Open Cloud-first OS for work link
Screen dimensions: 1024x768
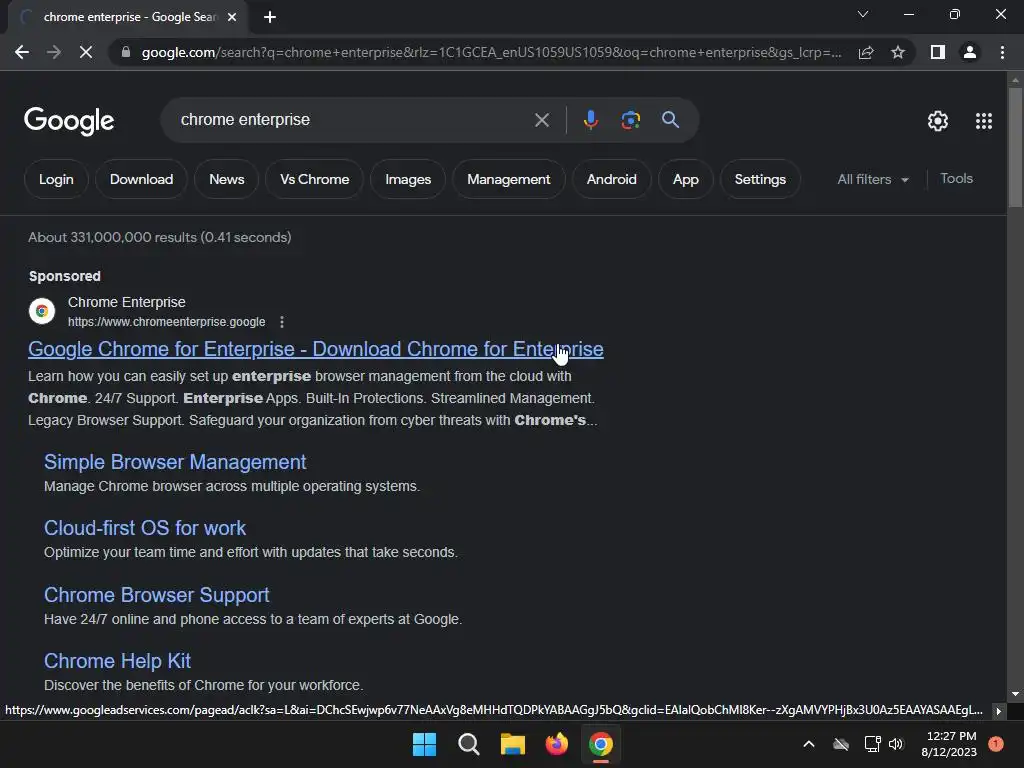coord(145,528)
